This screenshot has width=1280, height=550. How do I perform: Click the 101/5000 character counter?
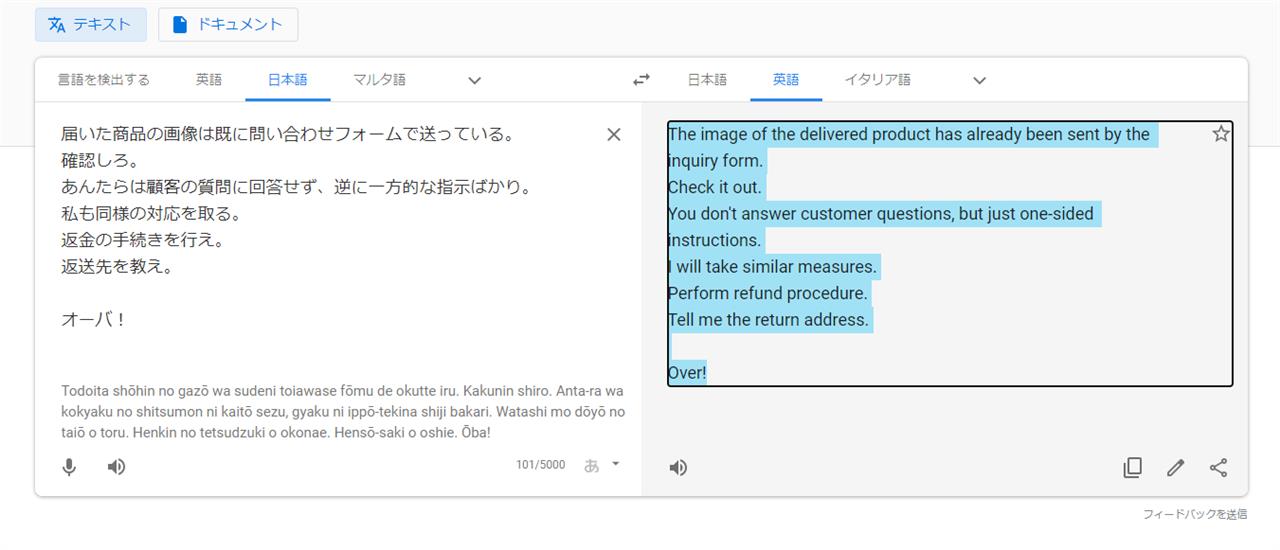tap(540, 465)
